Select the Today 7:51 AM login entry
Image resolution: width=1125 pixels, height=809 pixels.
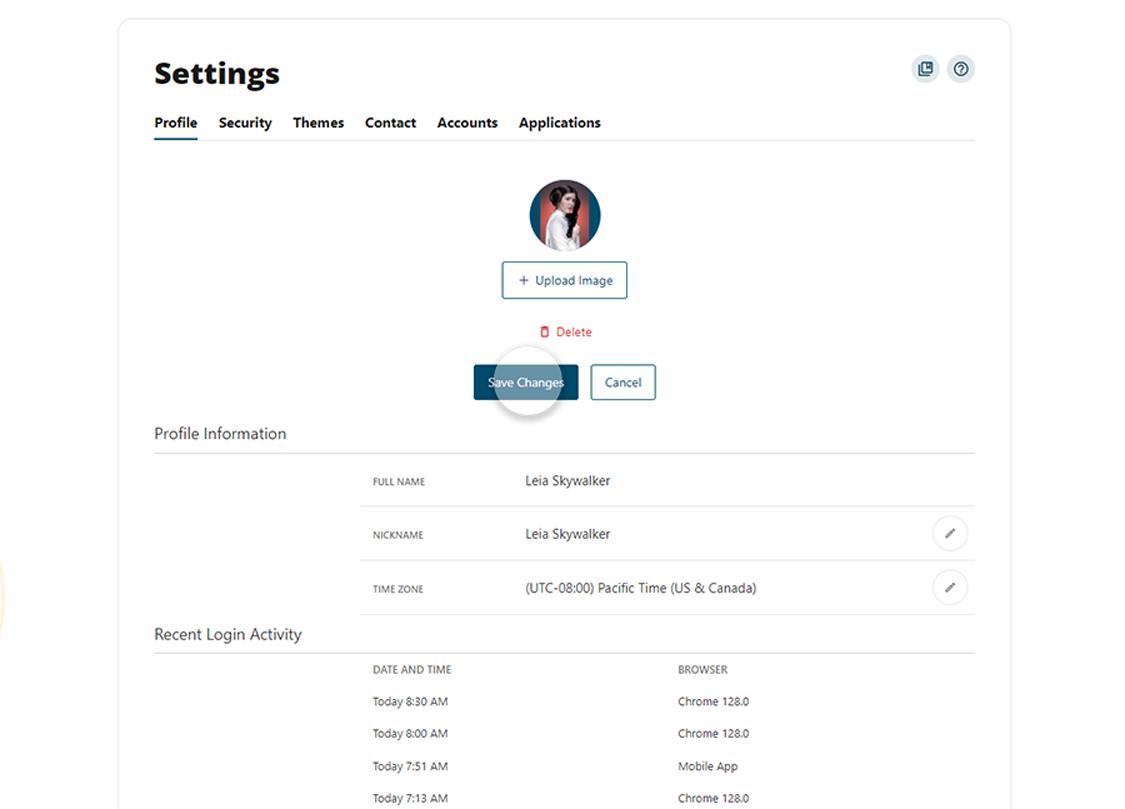click(x=410, y=766)
